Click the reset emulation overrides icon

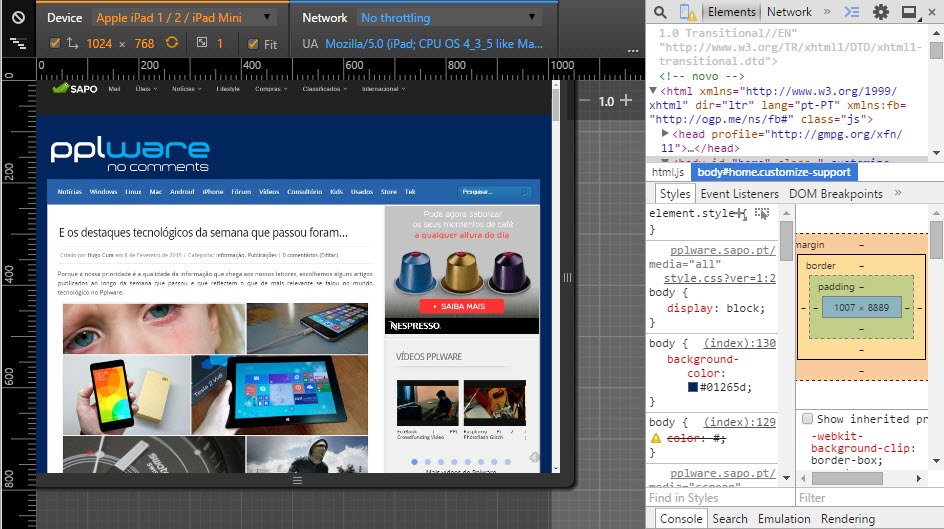pyautogui.click(x=18, y=17)
